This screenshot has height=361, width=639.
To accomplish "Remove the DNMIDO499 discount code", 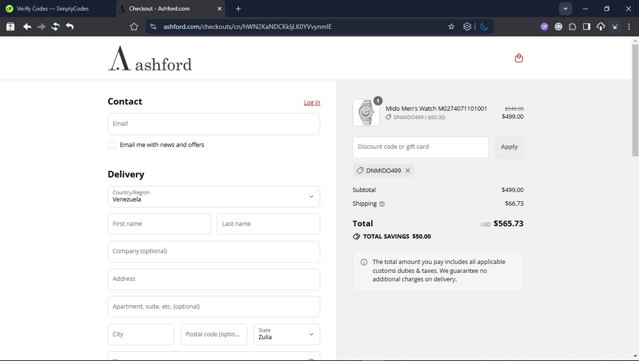I will (408, 171).
